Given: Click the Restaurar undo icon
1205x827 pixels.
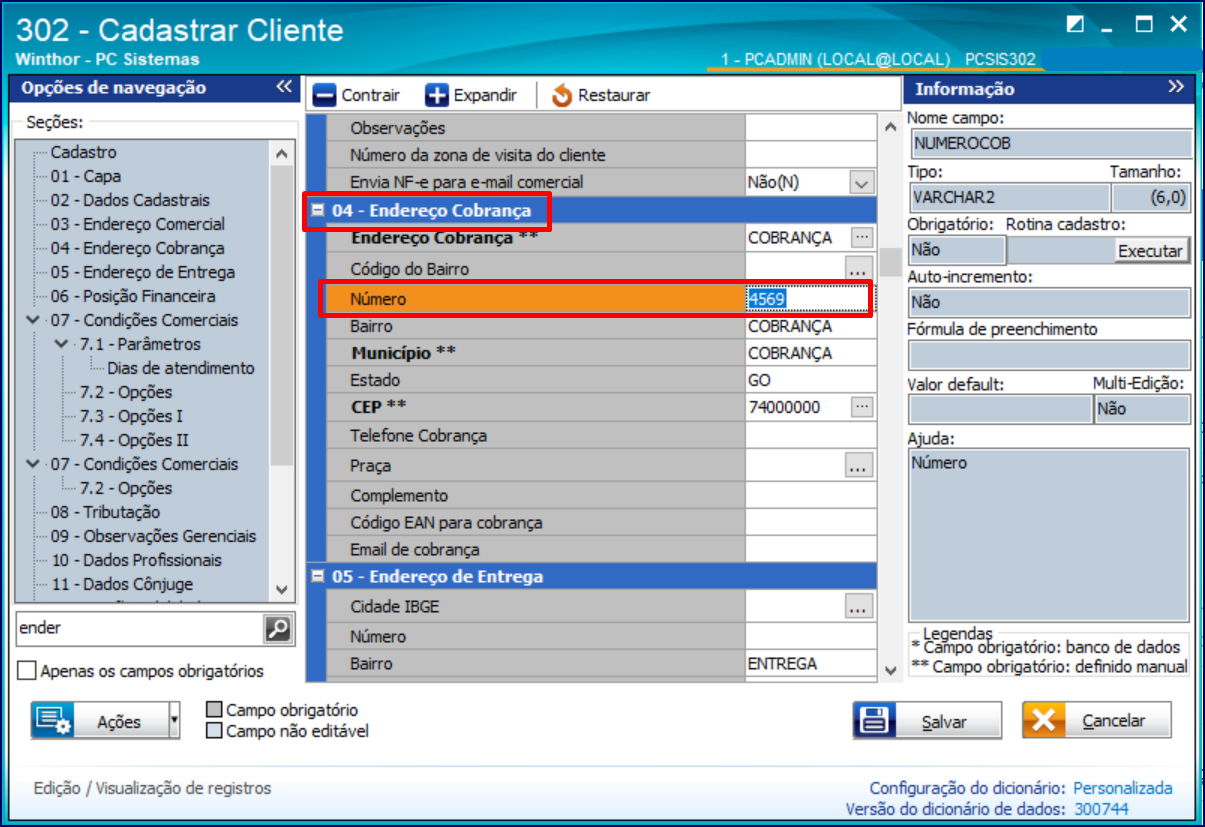Looking at the screenshot, I should tap(561, 95).
